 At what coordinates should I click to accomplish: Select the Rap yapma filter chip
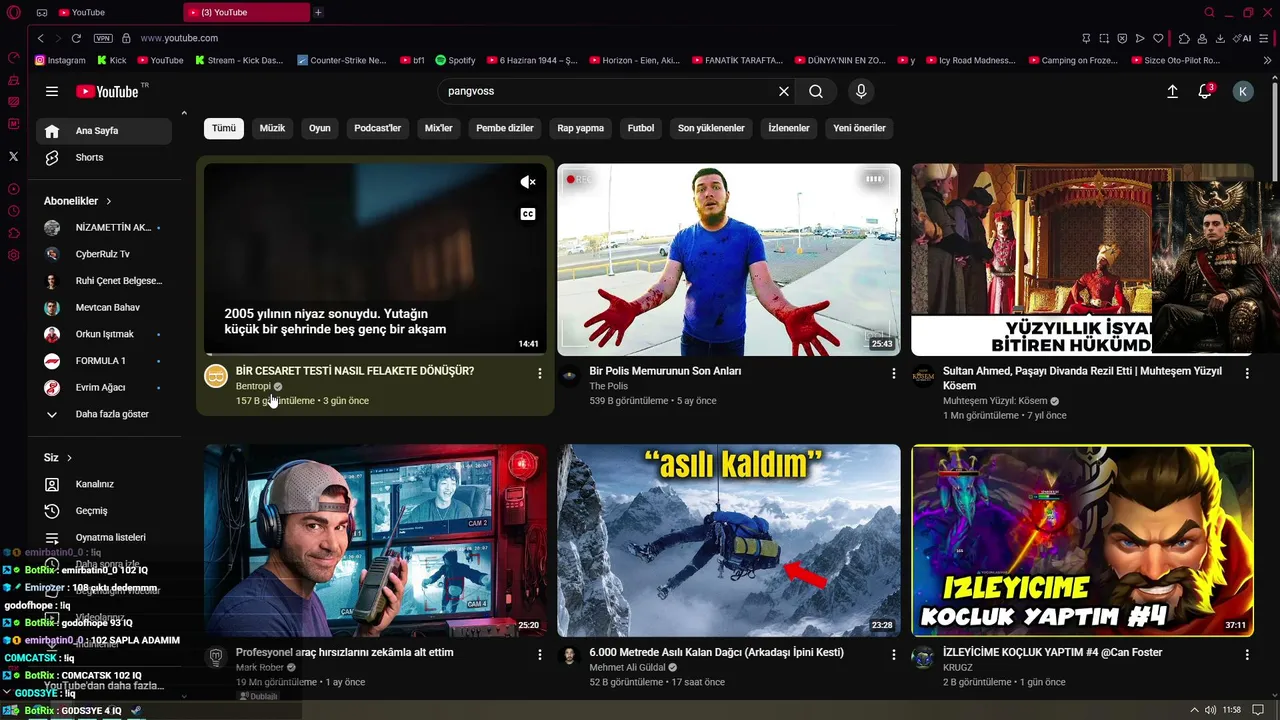581,128
